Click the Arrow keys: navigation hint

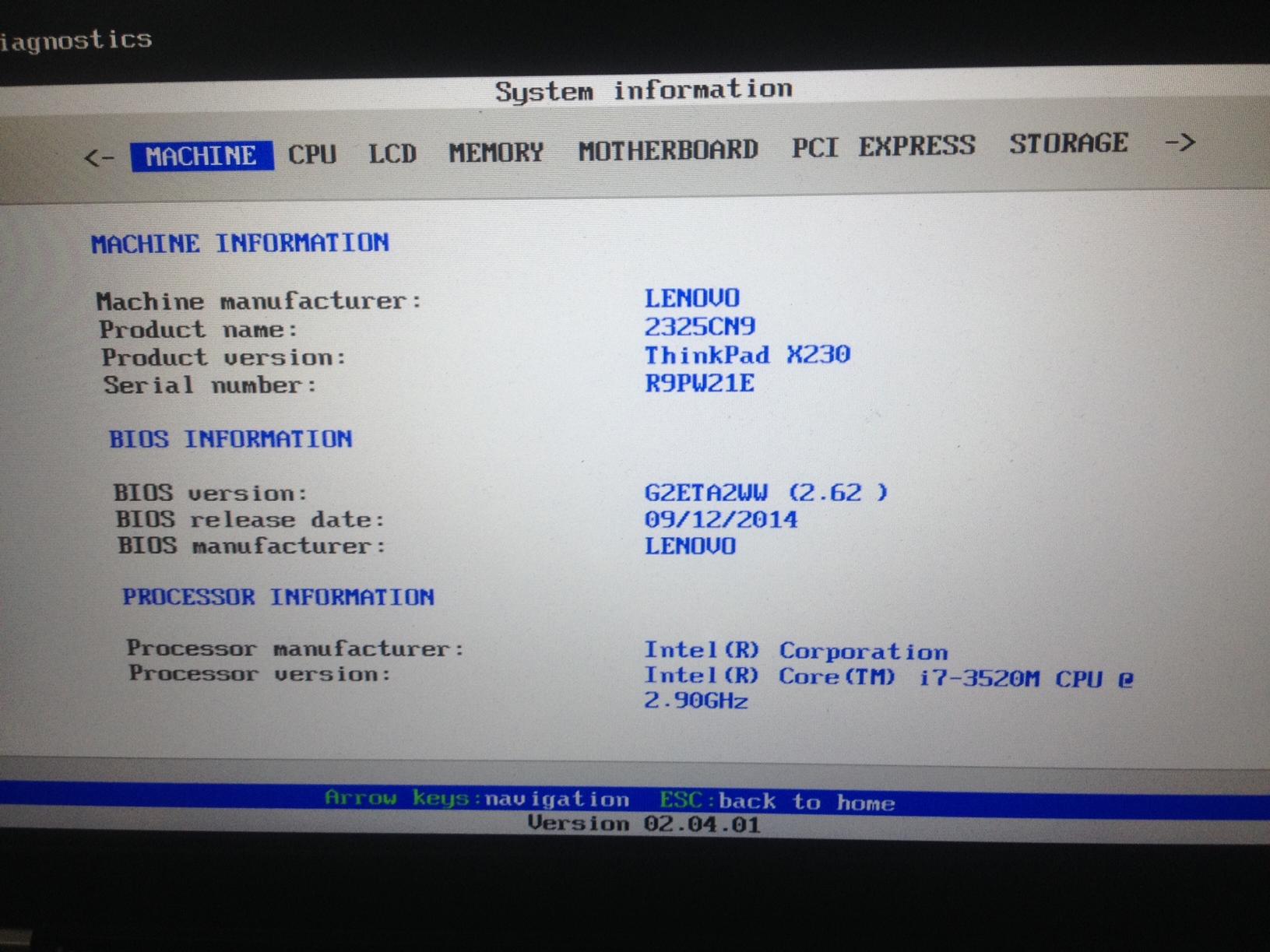477,799
